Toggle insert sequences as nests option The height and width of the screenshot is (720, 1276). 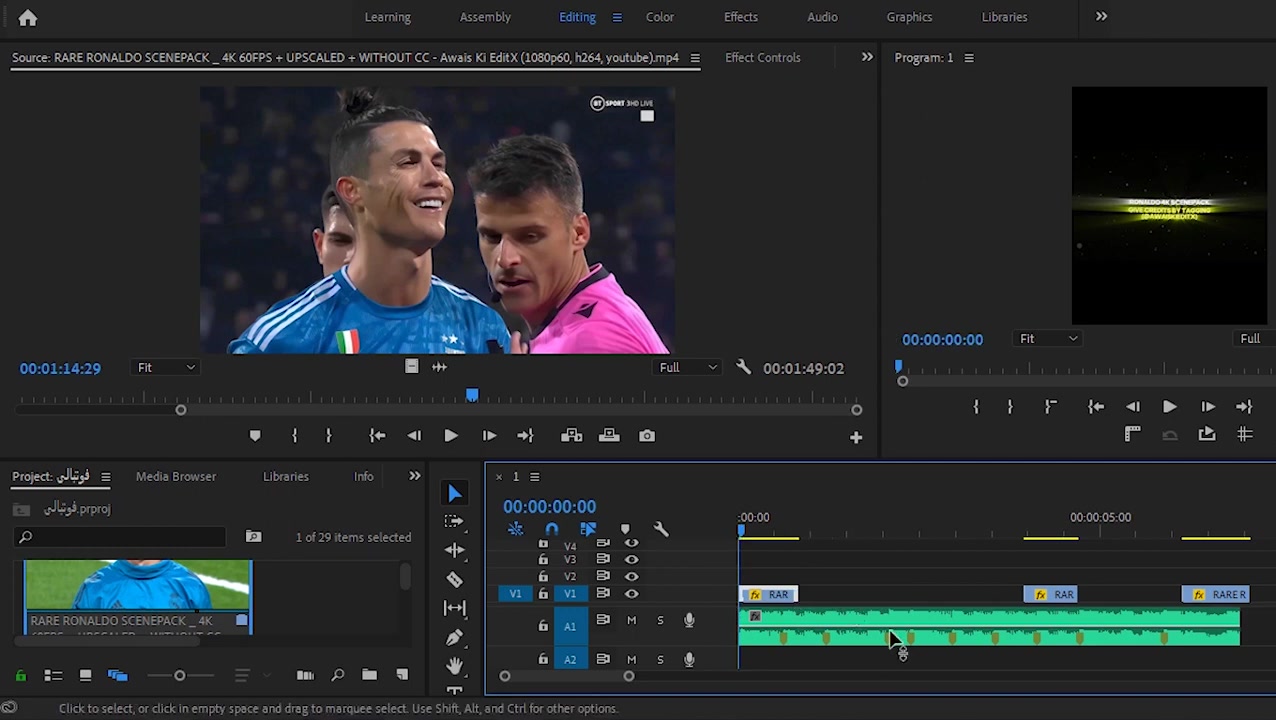(x=515, y=529)
